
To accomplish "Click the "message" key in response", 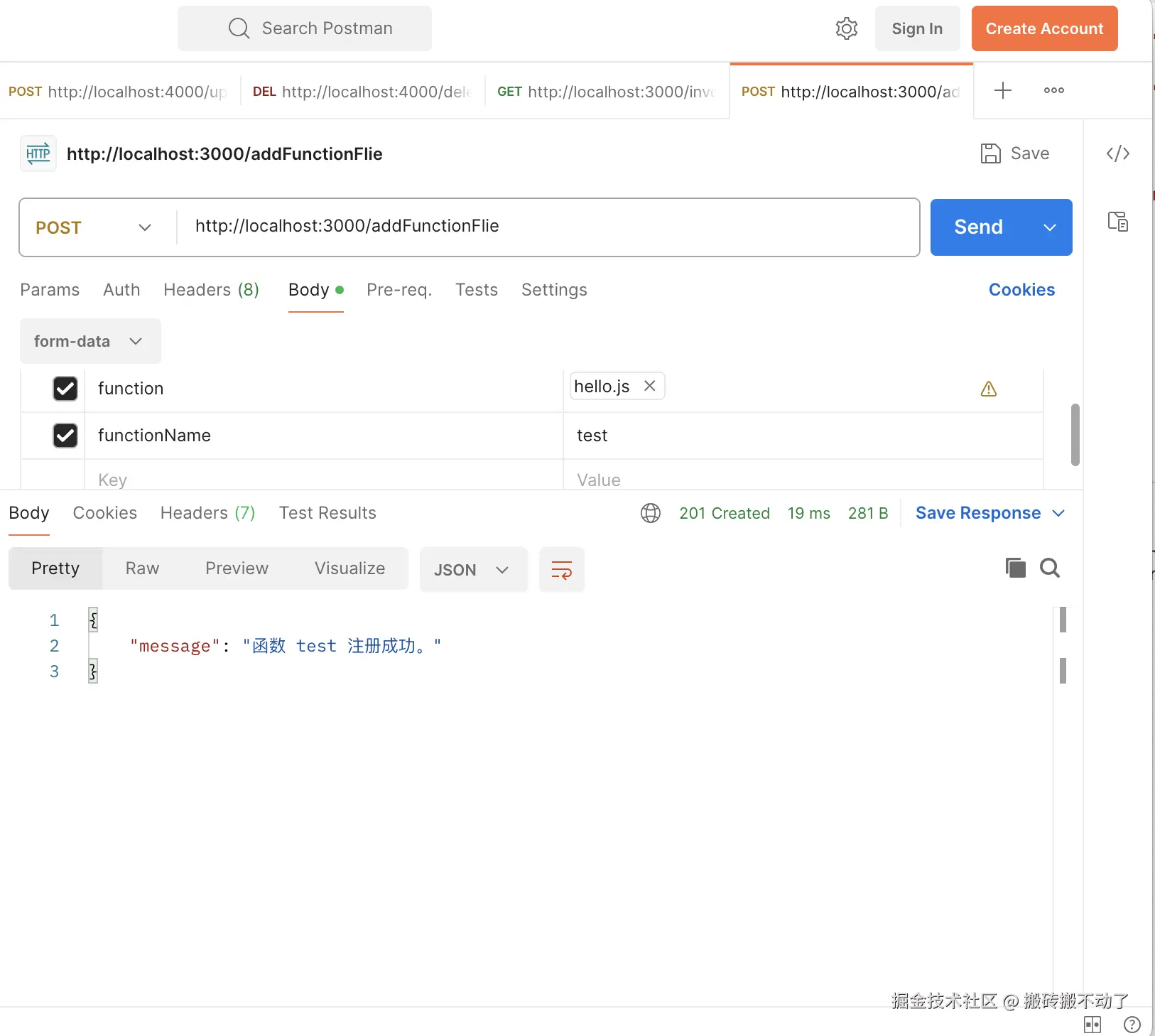I will tap(175, 646).
